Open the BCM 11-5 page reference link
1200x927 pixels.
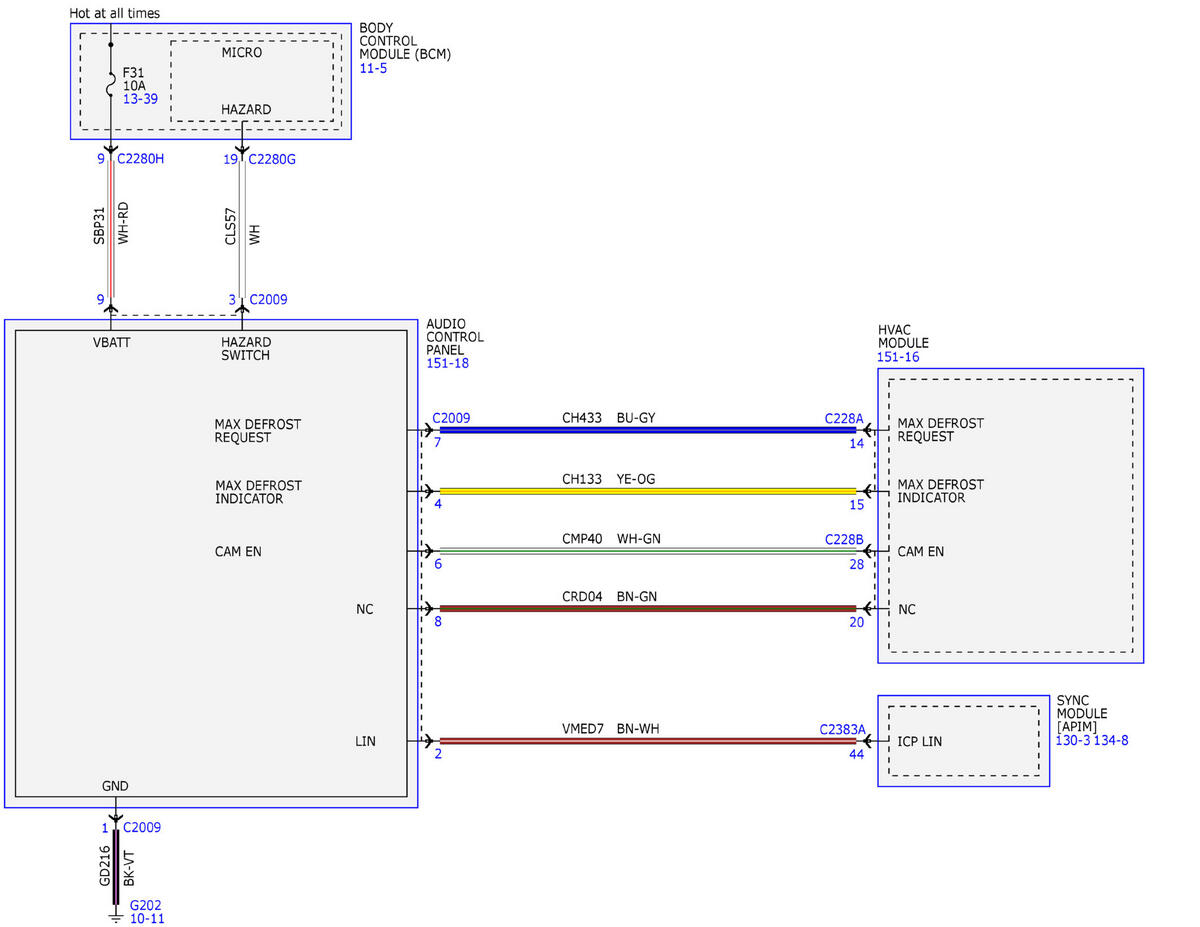tap(372, 69)
